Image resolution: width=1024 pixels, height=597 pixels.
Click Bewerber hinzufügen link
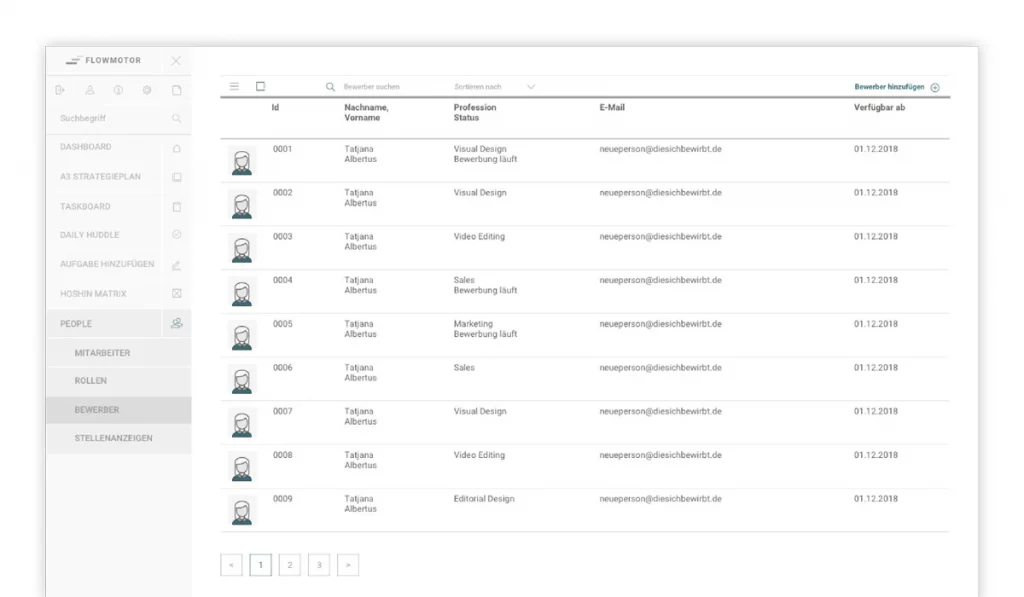(889, 87)
